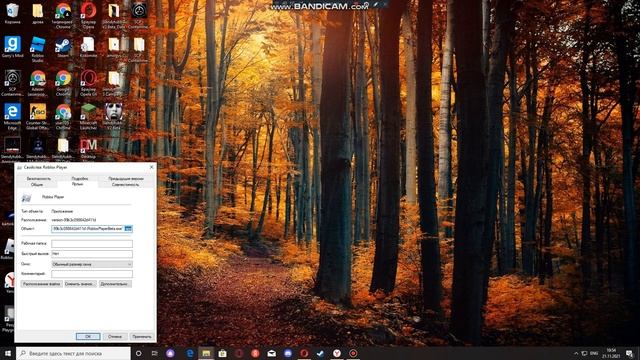Select the Minecraft Launcher desktop shortcut

click(x=89, y=116)
